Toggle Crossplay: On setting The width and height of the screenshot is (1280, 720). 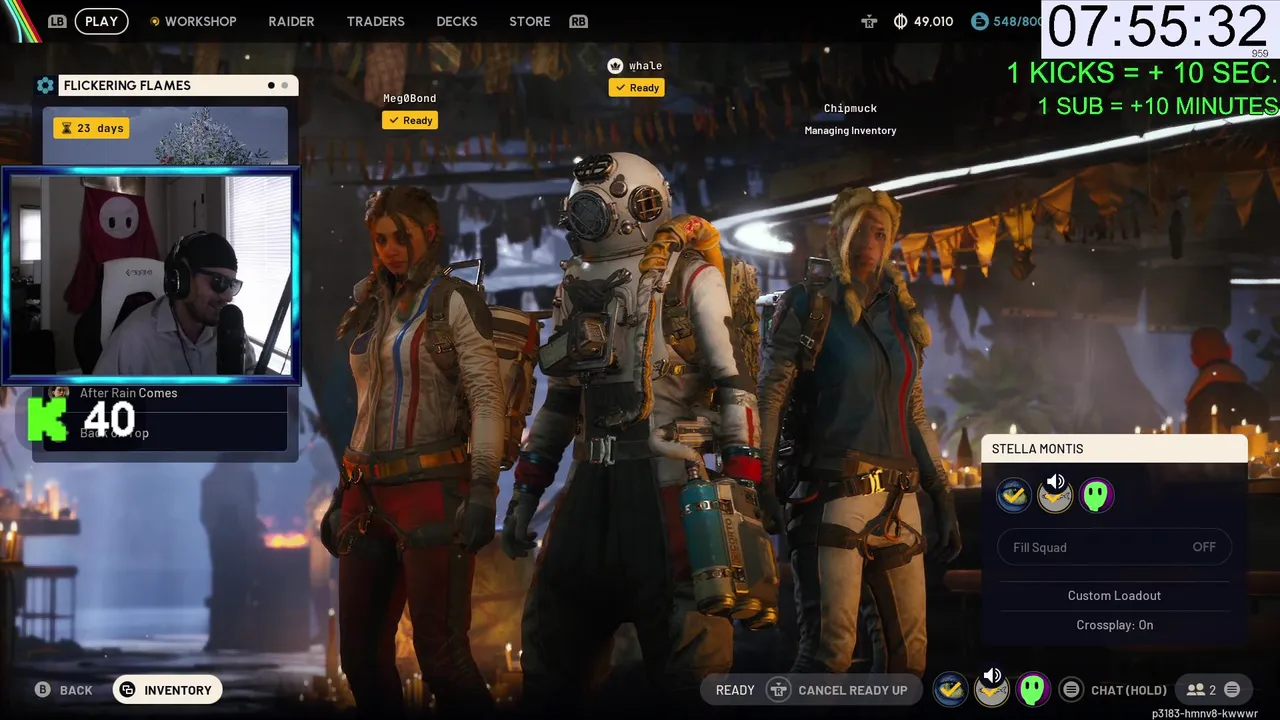click(1114, 625)
